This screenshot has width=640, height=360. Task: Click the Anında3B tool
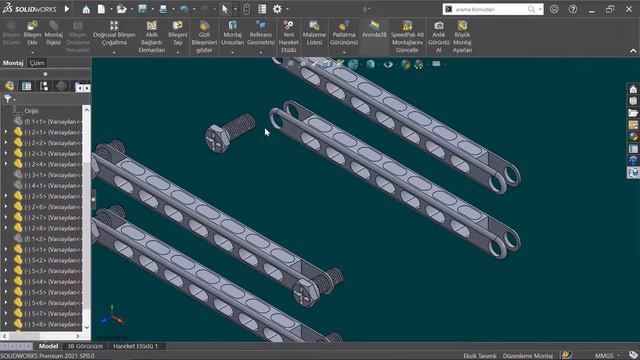pyautogui.click(x=374, y=29)
